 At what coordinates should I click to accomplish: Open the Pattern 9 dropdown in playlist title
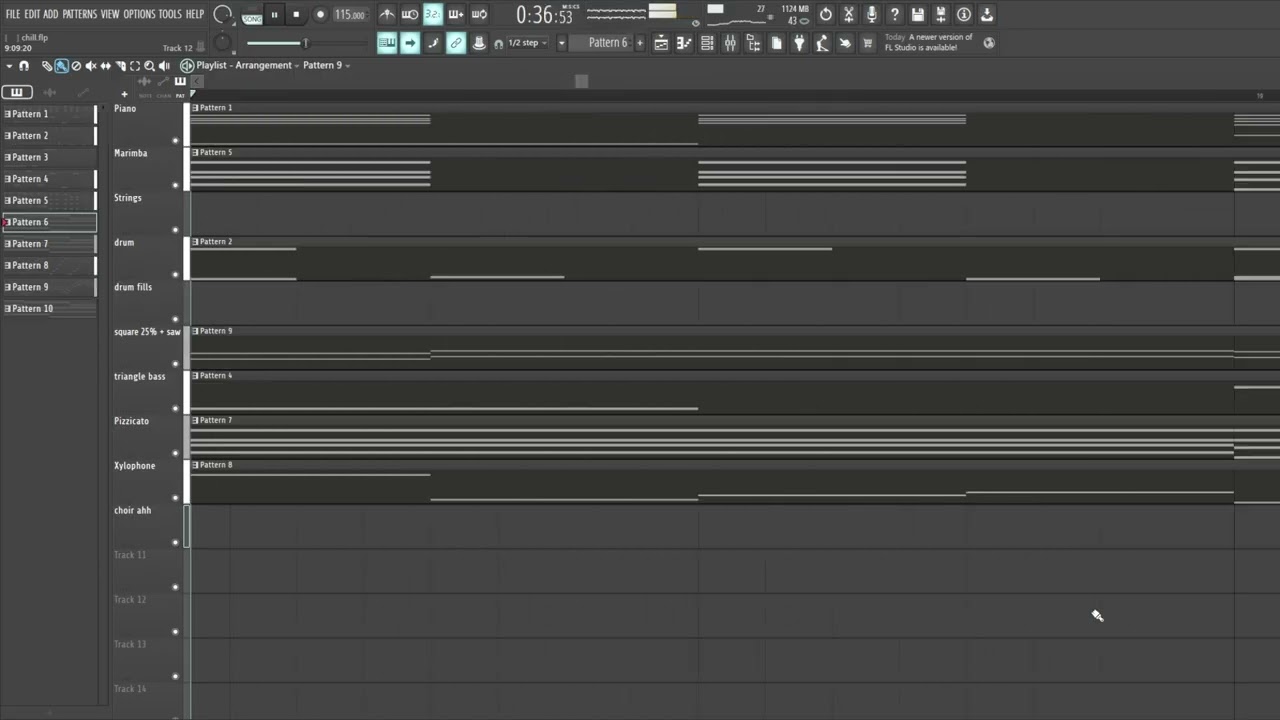tap(326, 65)
